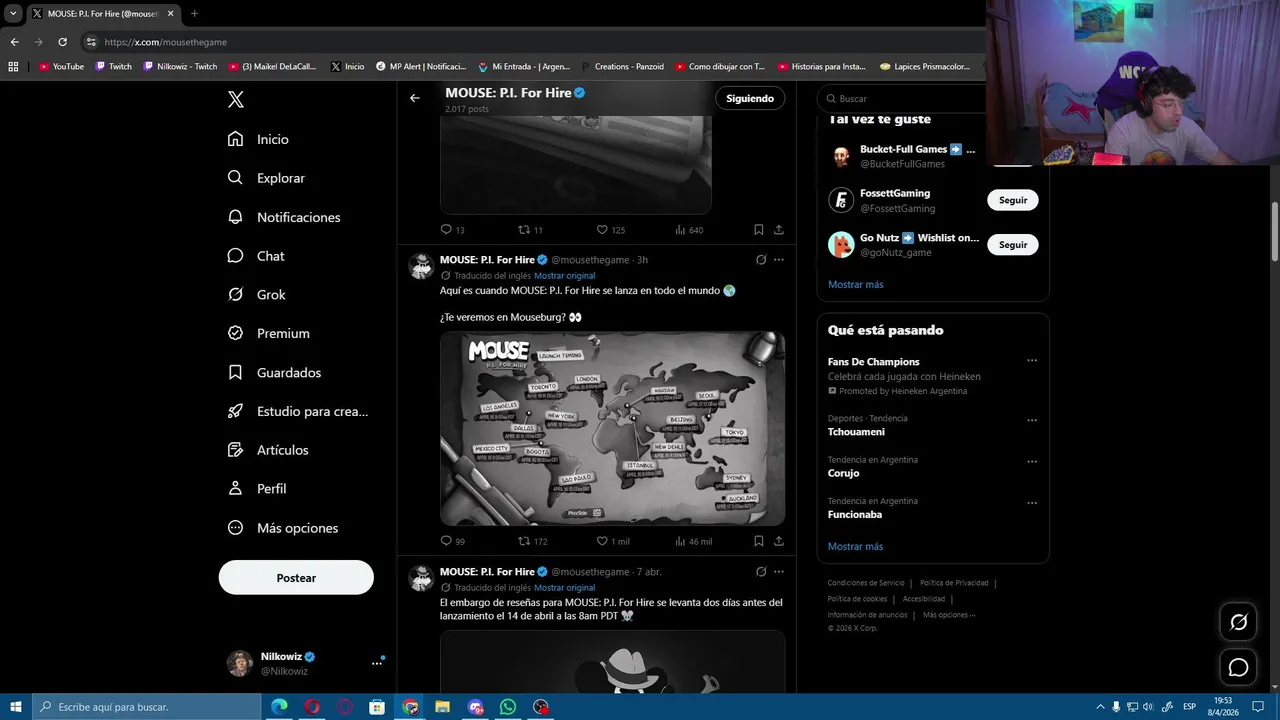Screen dimensions: 1280x720
Task: Open Grok explain on the 3h tweet
Action: pos(761,260)
